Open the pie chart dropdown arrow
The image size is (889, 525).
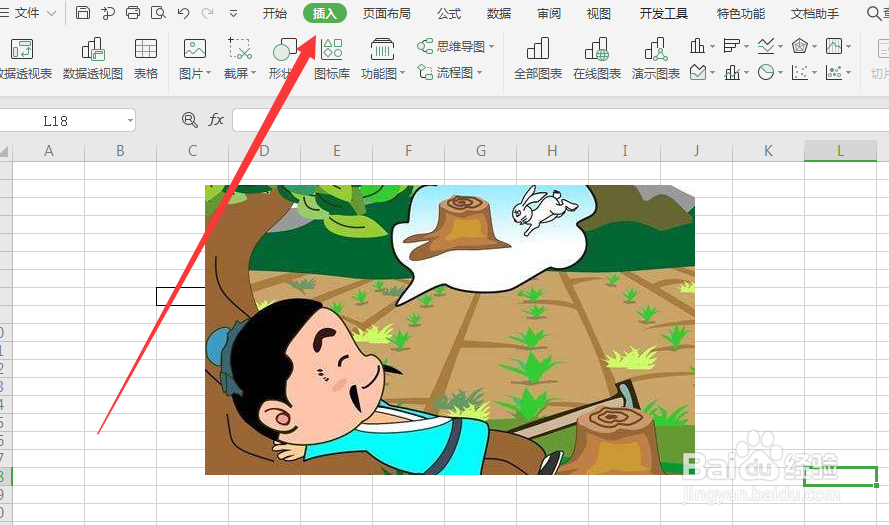(x=781, y=73)
